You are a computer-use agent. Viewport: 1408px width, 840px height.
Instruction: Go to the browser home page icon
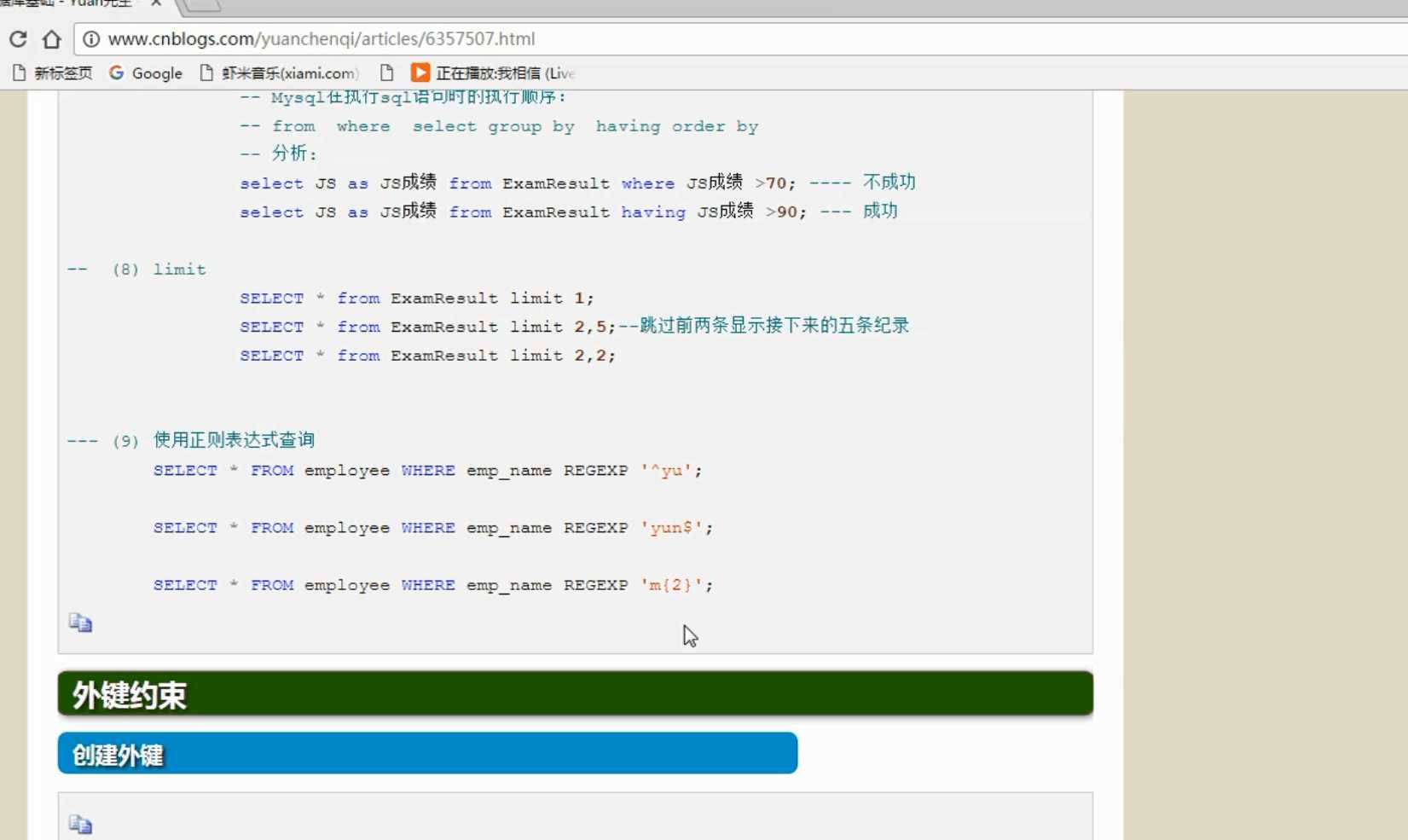52,39
